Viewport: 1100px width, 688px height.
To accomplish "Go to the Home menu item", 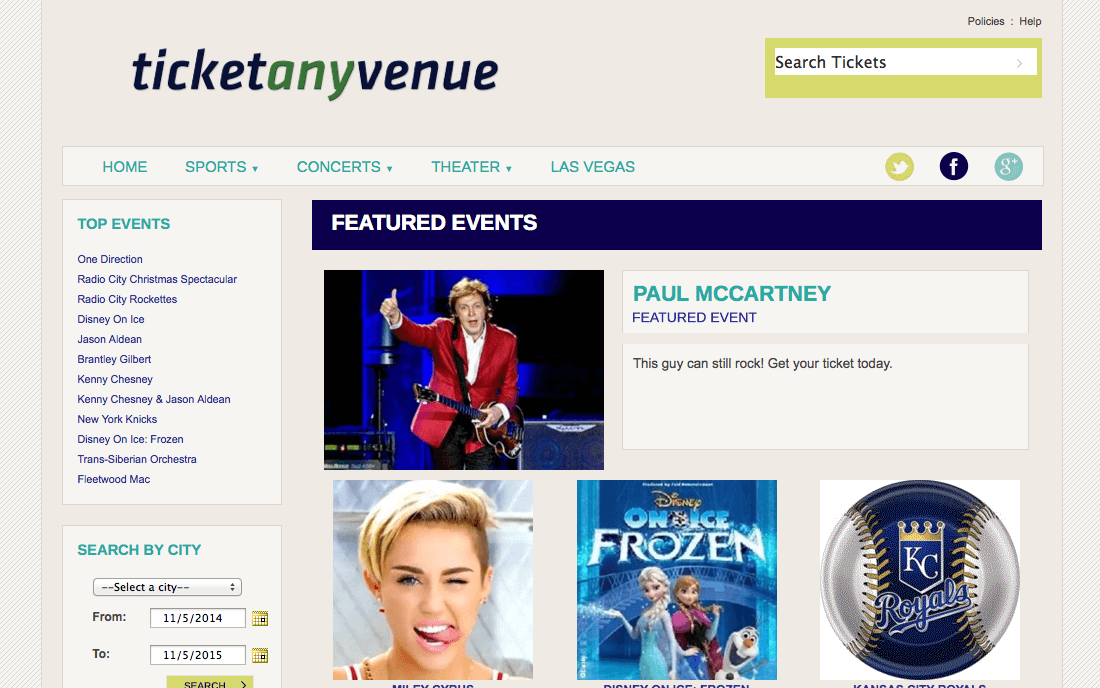I will (x=125, y=167).
